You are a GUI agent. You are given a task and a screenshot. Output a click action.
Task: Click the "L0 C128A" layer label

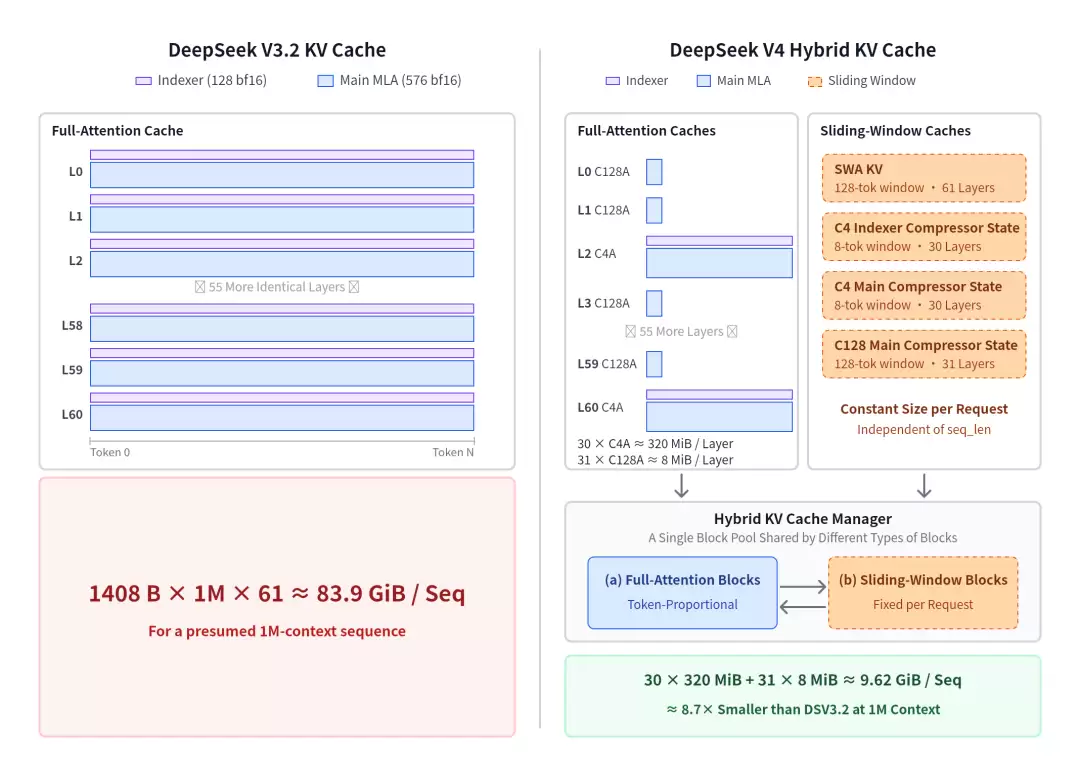coord(603,172)
